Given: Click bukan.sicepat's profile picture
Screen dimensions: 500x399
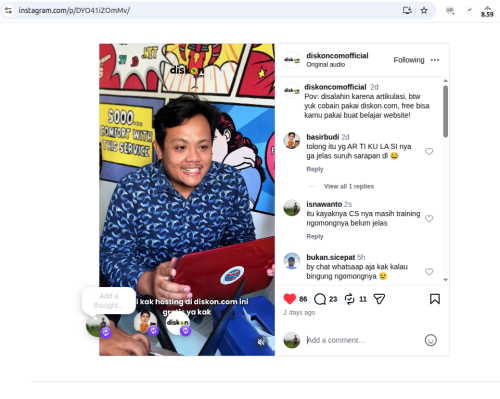Looking at the screenshot, I should (x=292, y=261).
